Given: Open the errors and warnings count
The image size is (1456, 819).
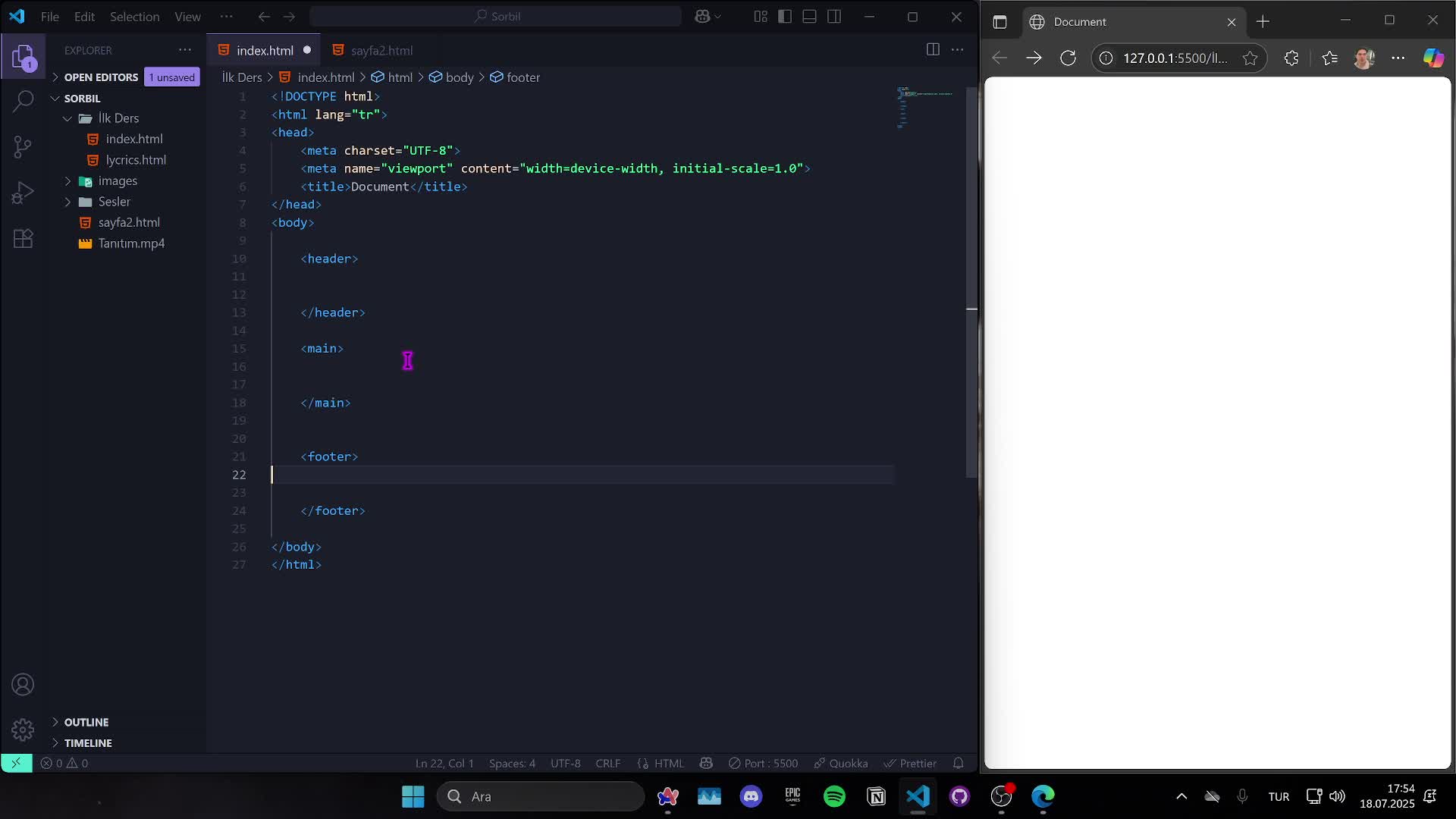Looking at the screenshot, I should point(64,763).
